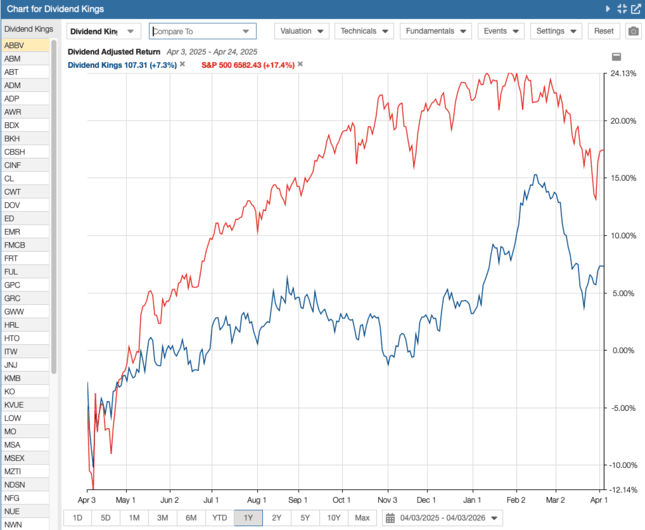
Task: Focus the Compare To input field
Action: tap(195, 31)
